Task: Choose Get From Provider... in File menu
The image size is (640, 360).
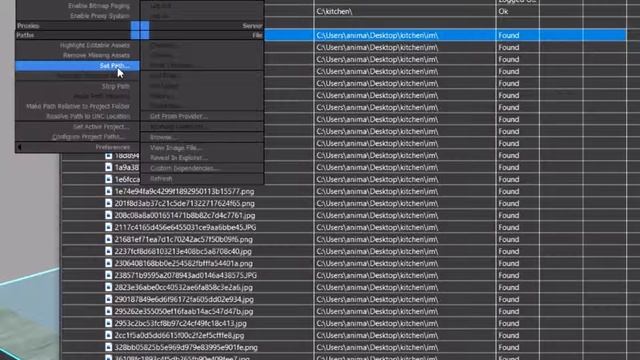Action: [x=179, y=116]
